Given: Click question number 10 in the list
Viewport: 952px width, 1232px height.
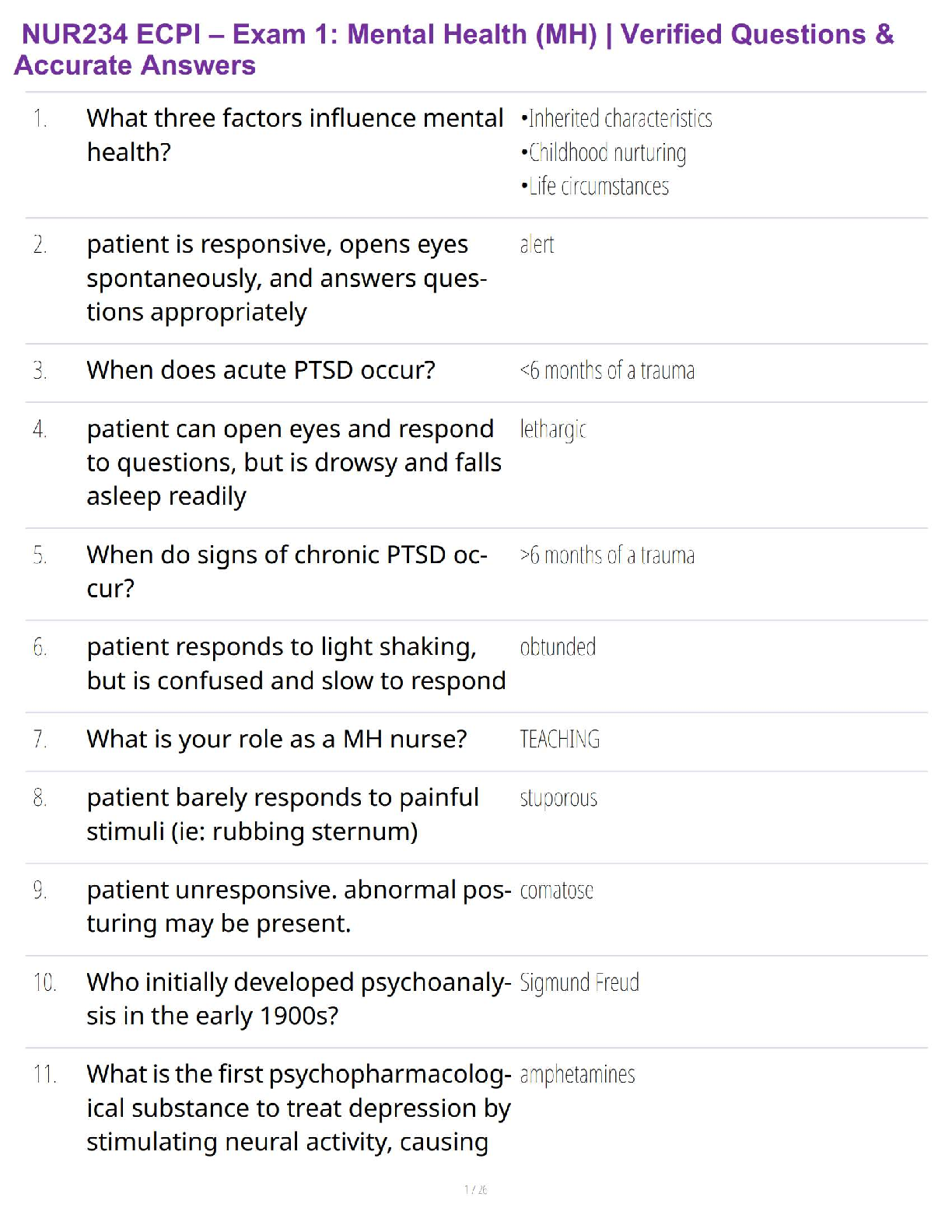Looking at the screenshot, I should (x=44, y=983).
